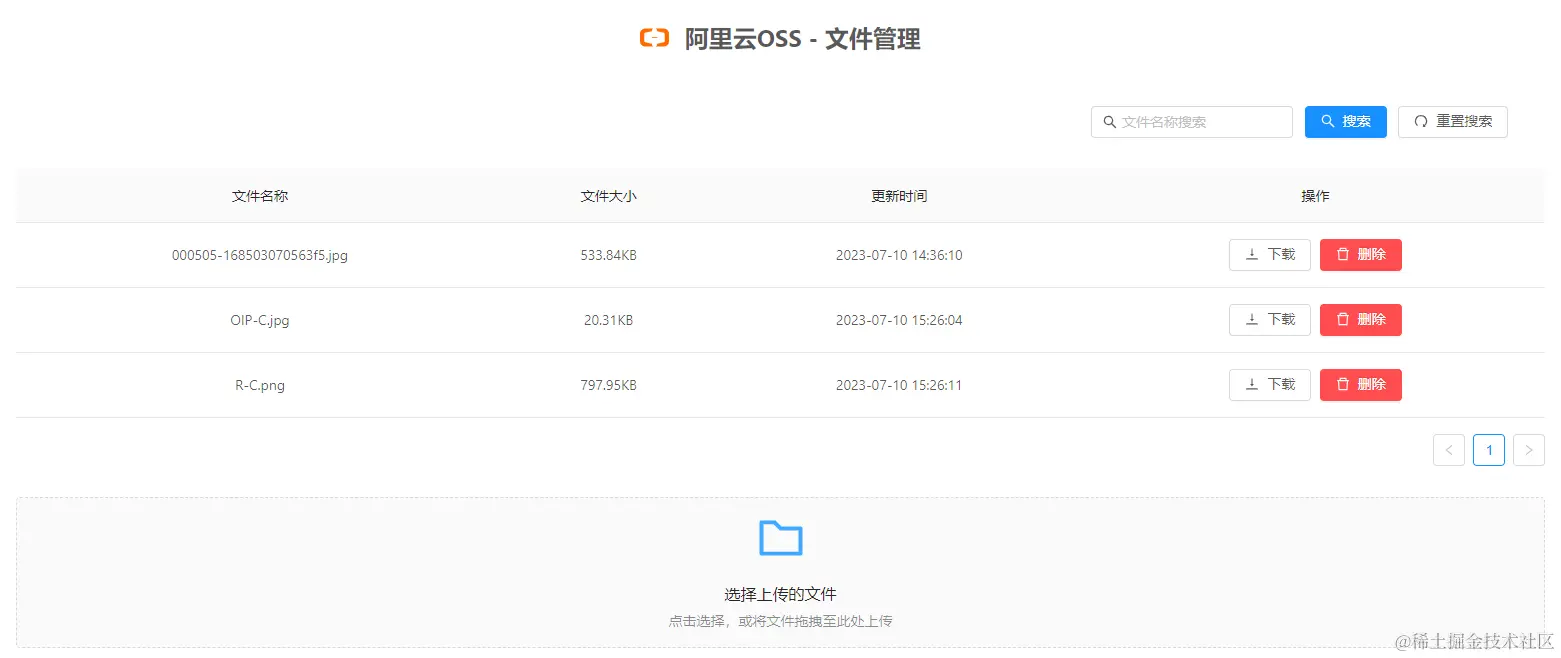Click the 文件大小 column header
1561x658 pixels.
coord(608,196)
